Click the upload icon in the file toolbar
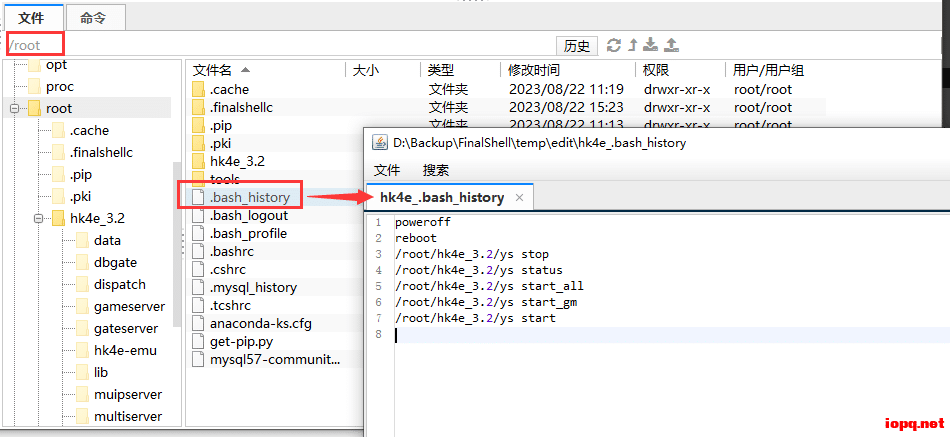 click(x=671, y=45)
